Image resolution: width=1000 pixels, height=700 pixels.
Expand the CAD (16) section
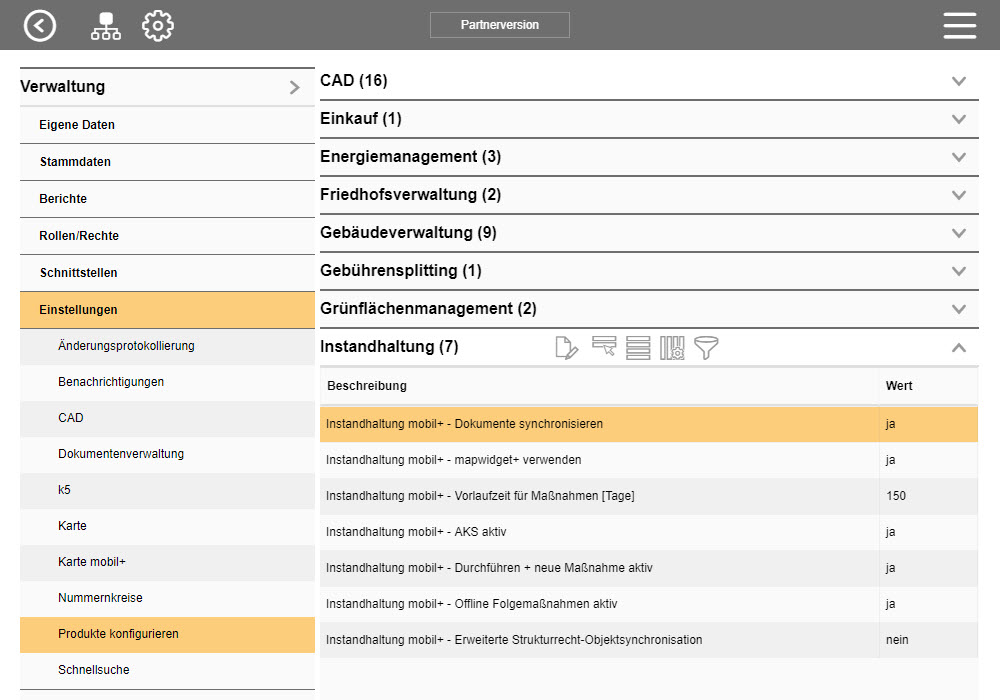coord(958,81)
